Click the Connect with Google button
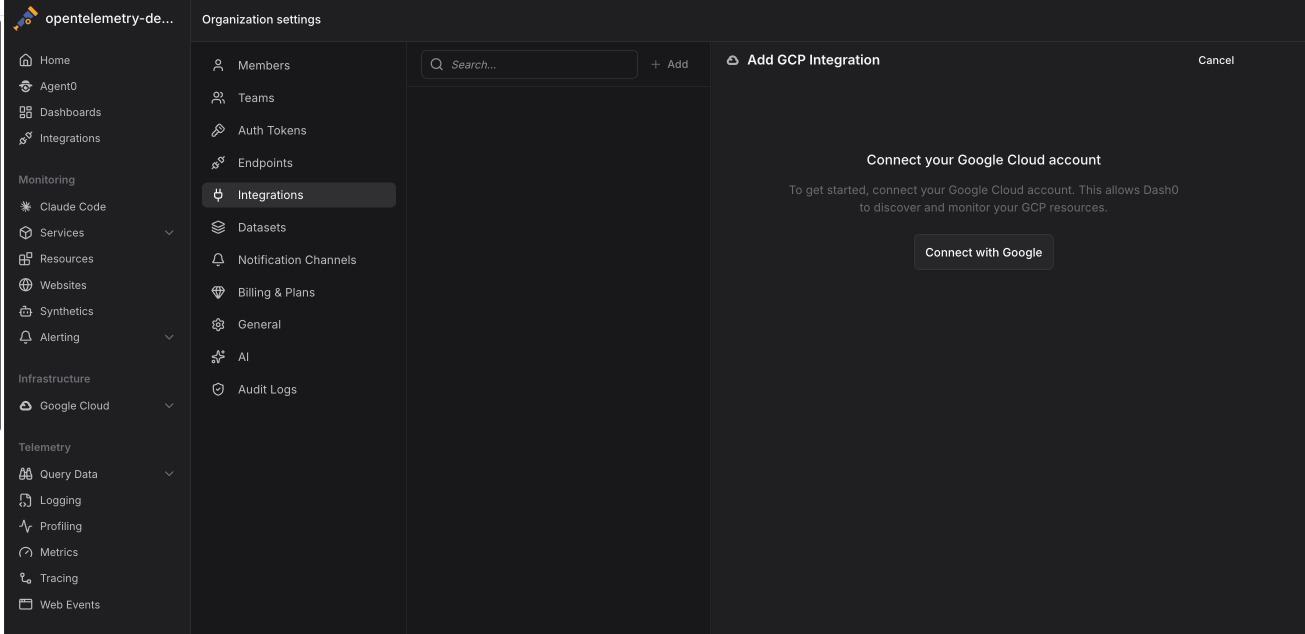The width and height of the screenshot is (1305, 634). 984,252
